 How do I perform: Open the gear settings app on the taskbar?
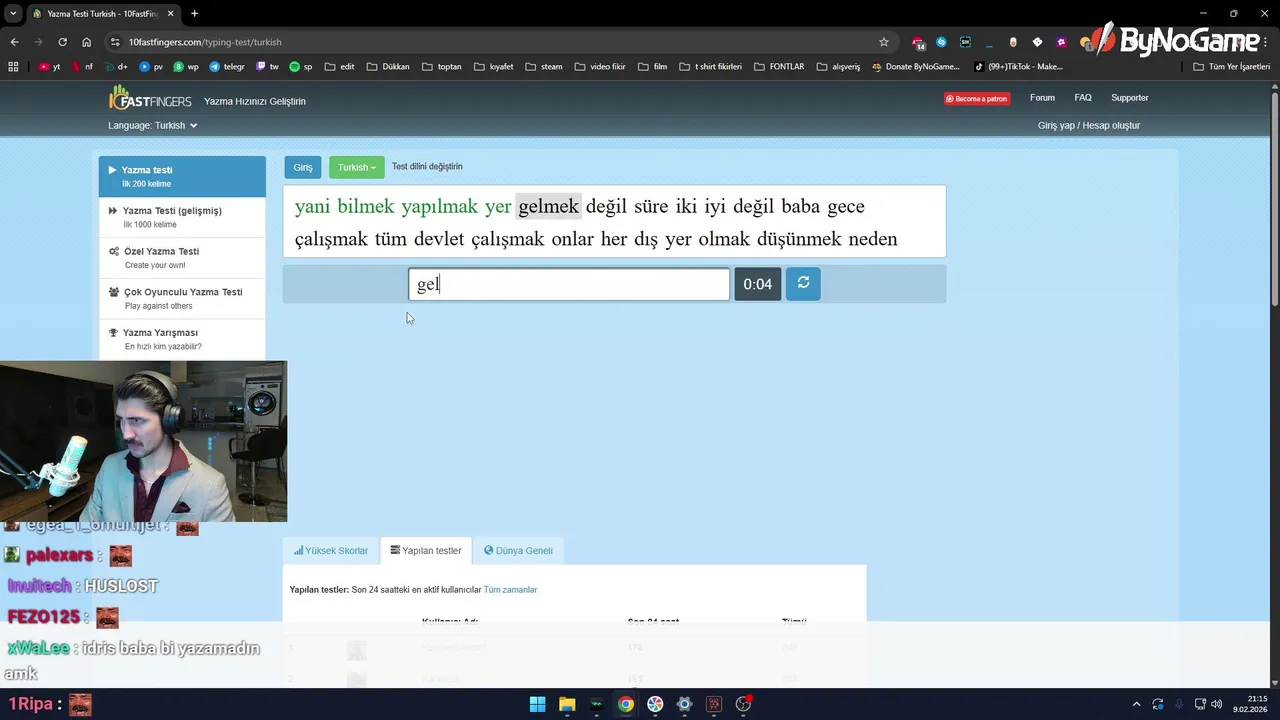(684, 704)
